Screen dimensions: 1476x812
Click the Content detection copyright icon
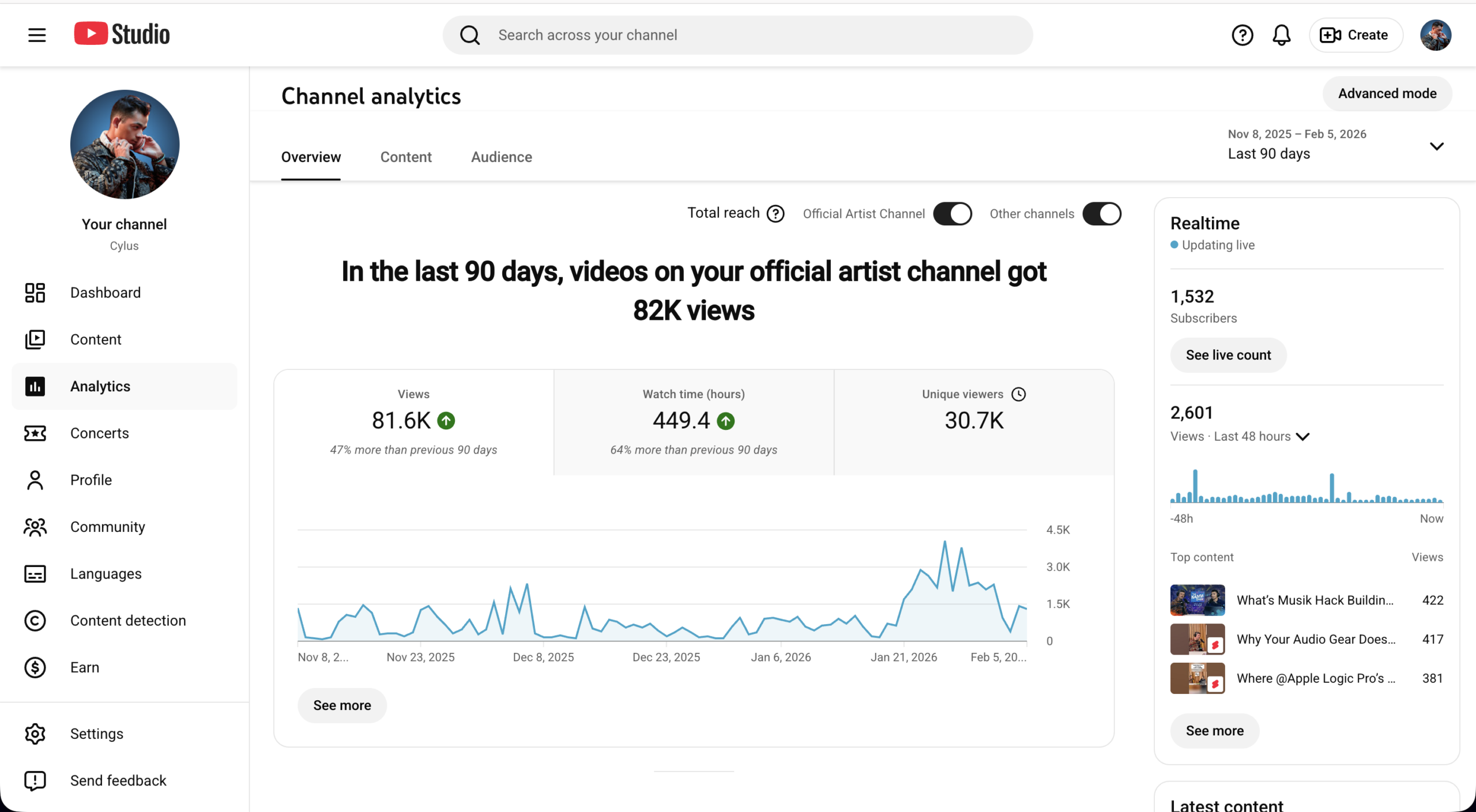(x=35, y=621)
